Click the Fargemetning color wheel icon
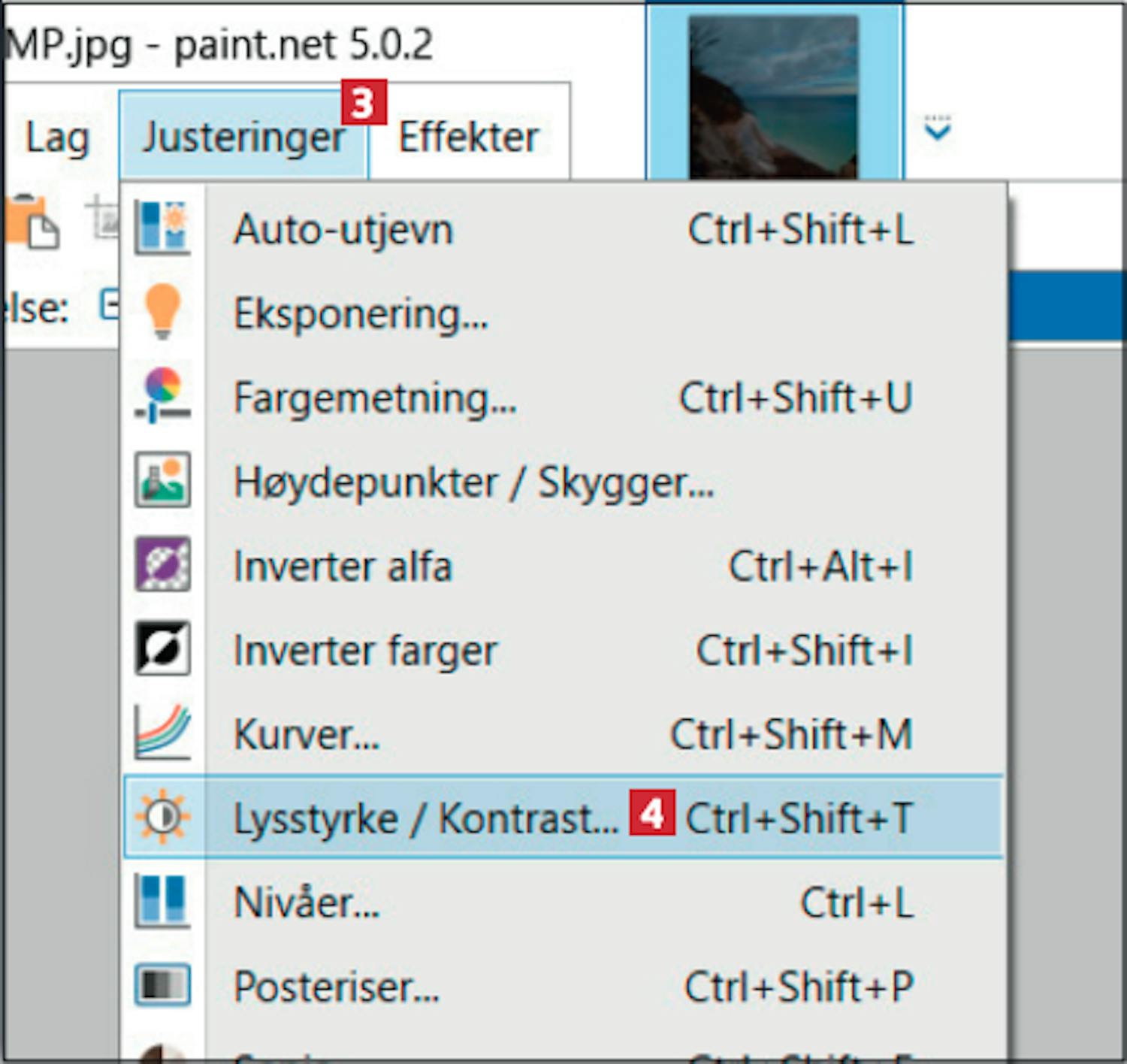The image size is (1127, 1064). coord(162,395)
